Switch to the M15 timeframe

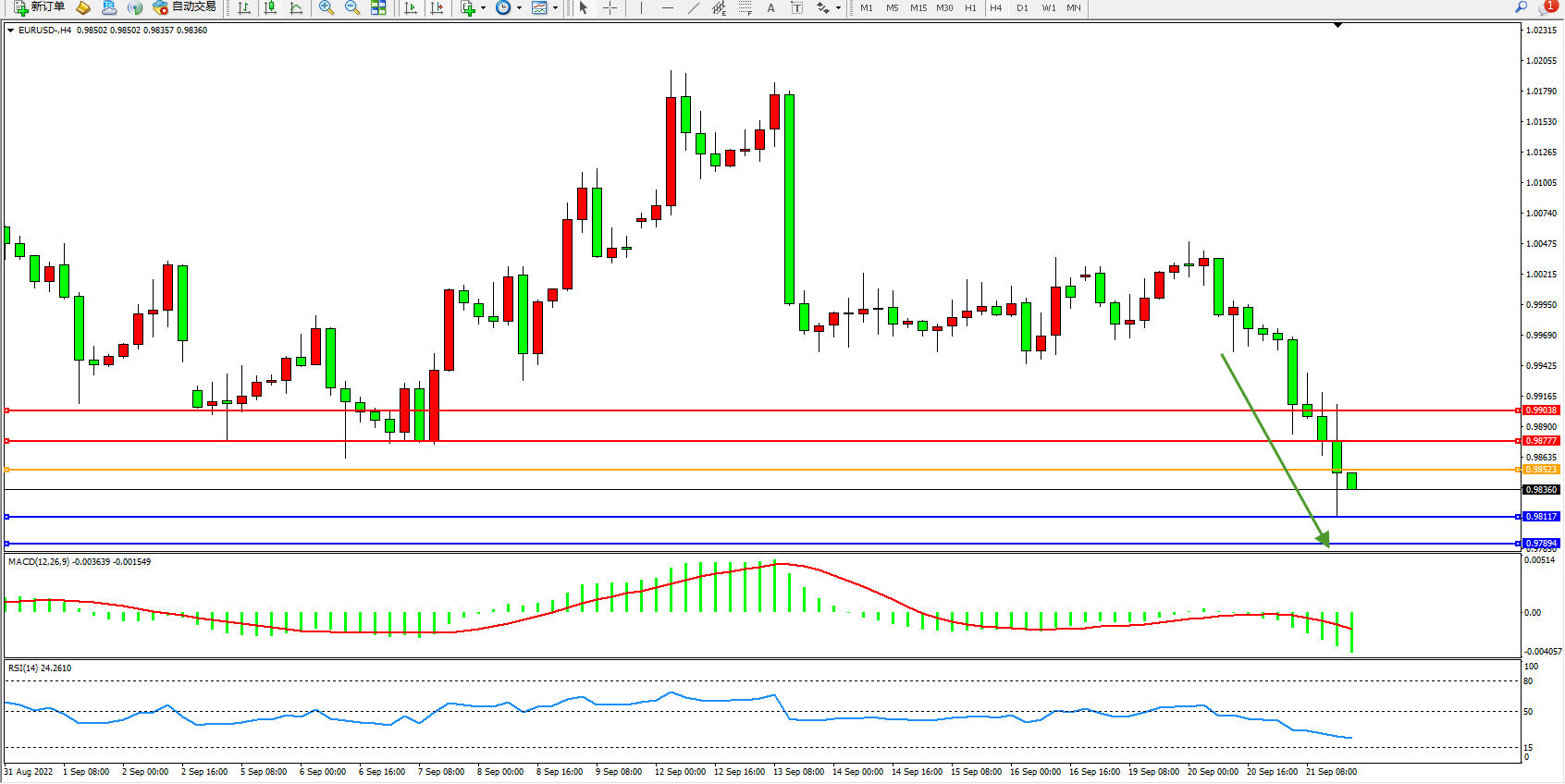(918, 7)
